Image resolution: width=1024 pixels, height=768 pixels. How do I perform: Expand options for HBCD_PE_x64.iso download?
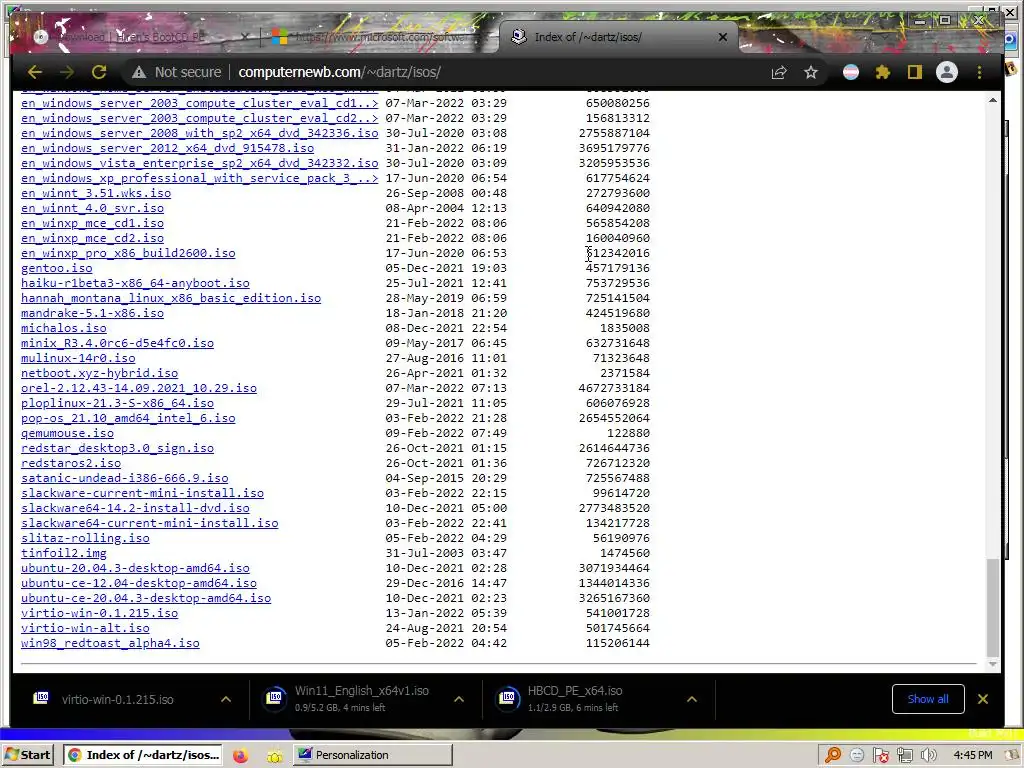pos(692,699)
